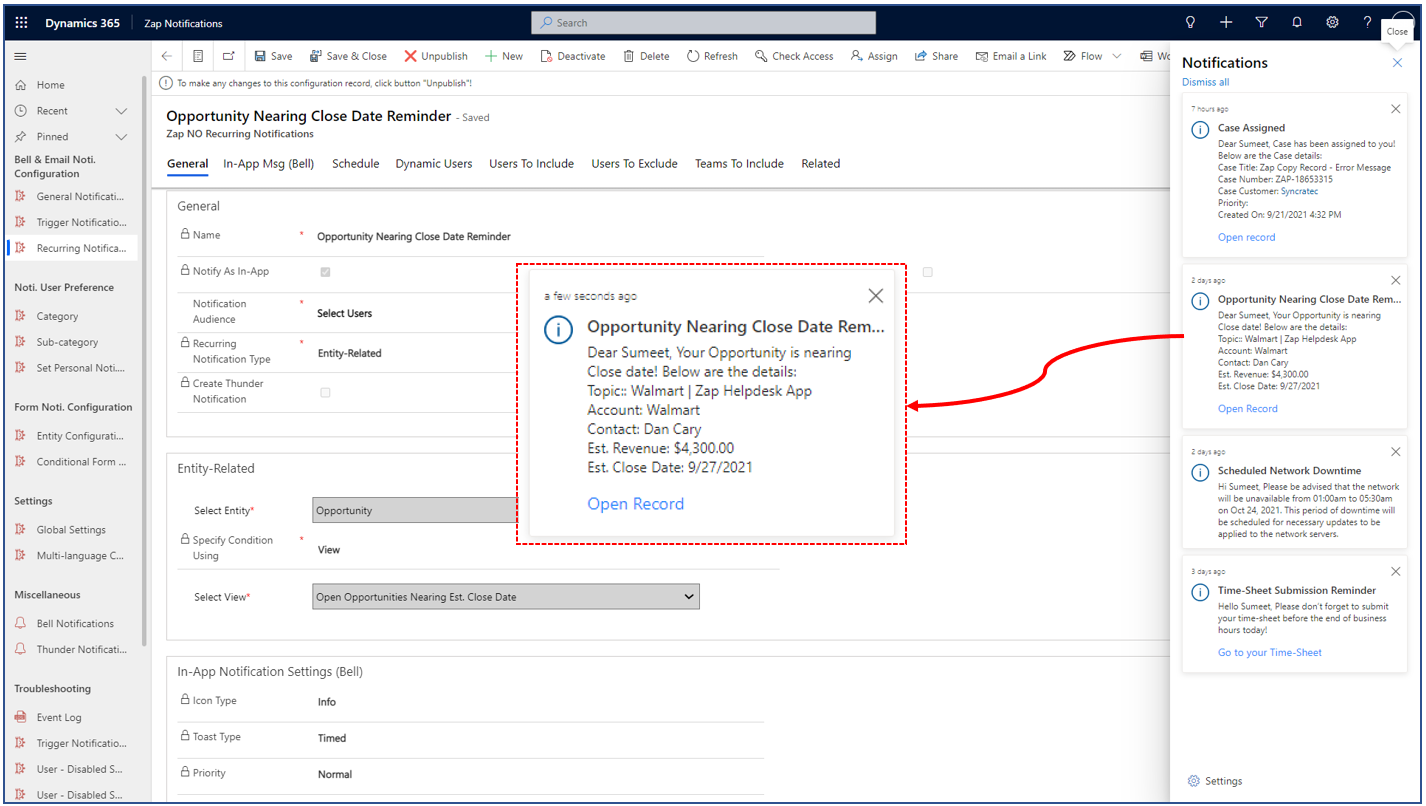Switch to In-App Msg (Bell) tab
This screenshot has height=806, width=1426.
tap(269, 164)
